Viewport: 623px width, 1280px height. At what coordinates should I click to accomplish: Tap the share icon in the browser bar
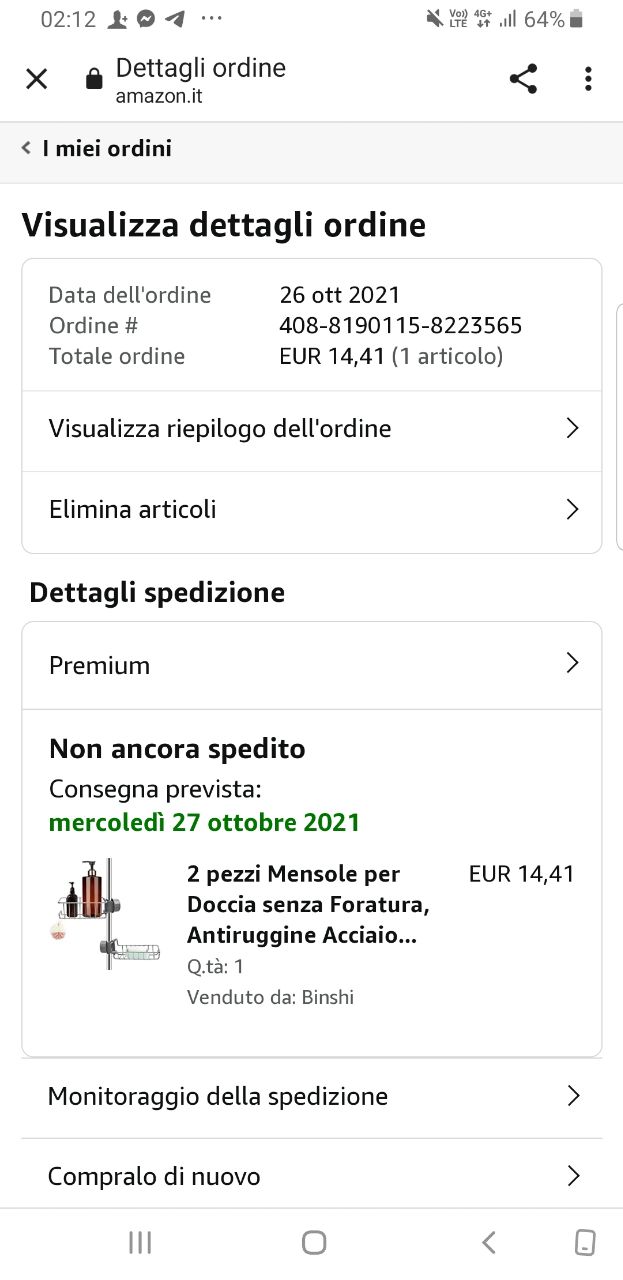pyautogui.click(x=523, y=79)
